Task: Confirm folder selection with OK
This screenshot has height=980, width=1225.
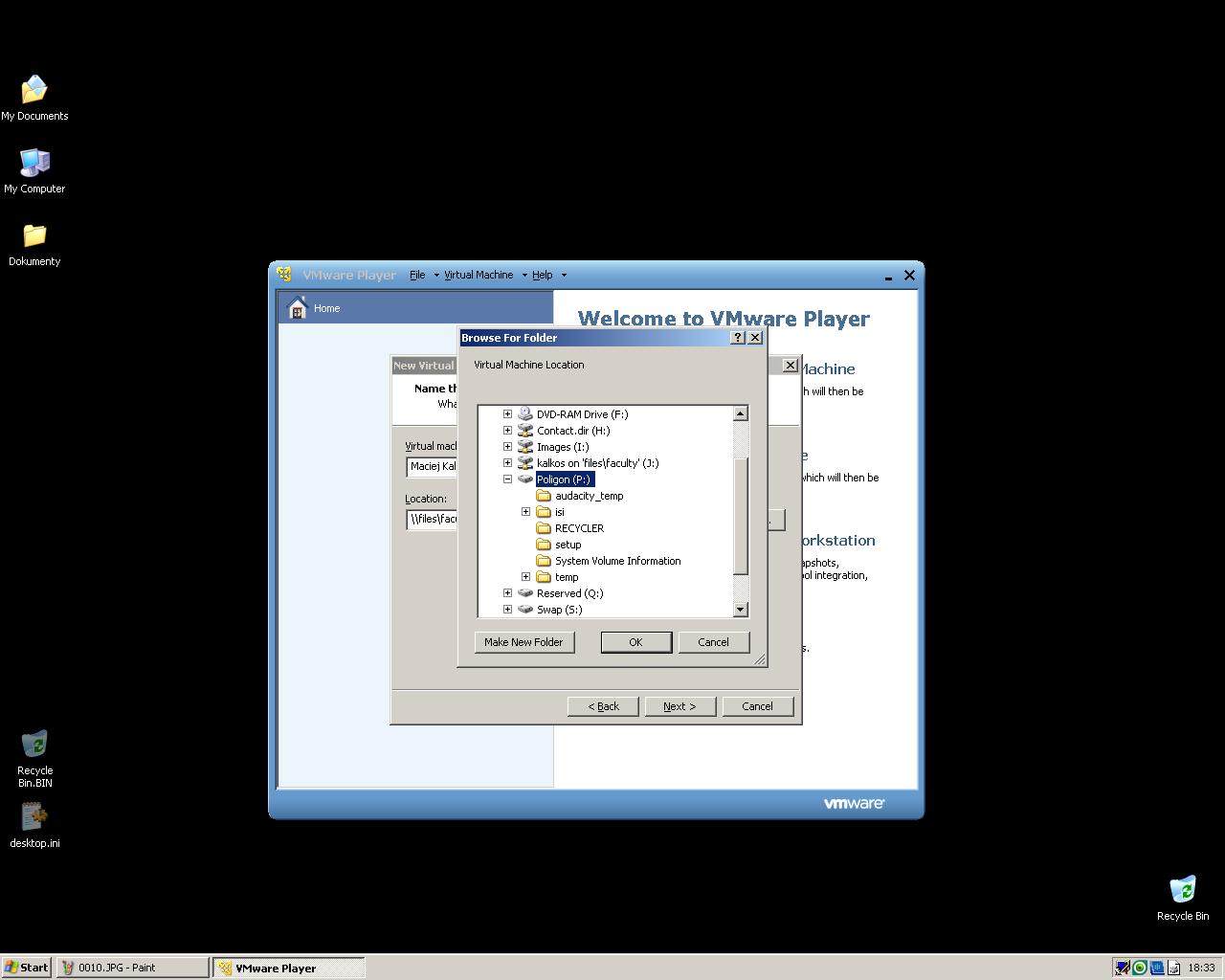Action: (x=635, y=642)
